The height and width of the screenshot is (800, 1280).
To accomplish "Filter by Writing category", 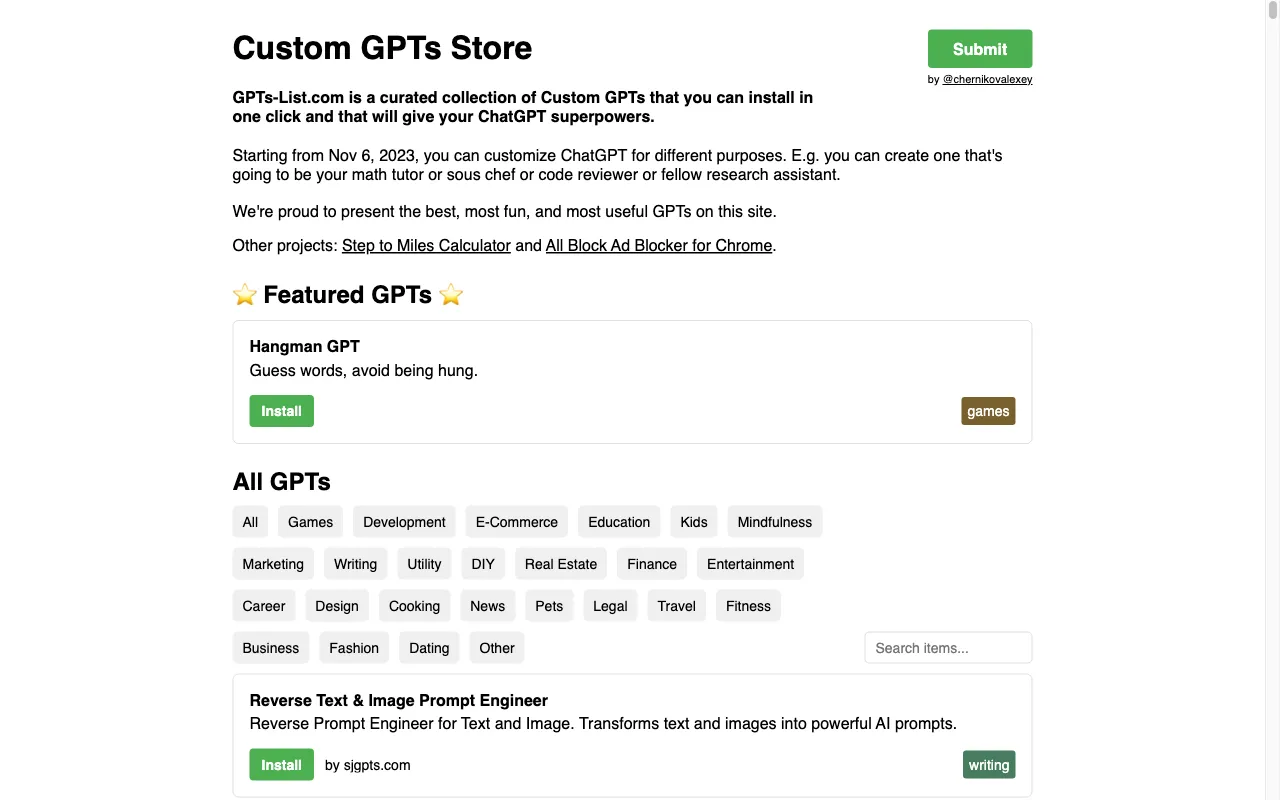I will tap(355, 564).
